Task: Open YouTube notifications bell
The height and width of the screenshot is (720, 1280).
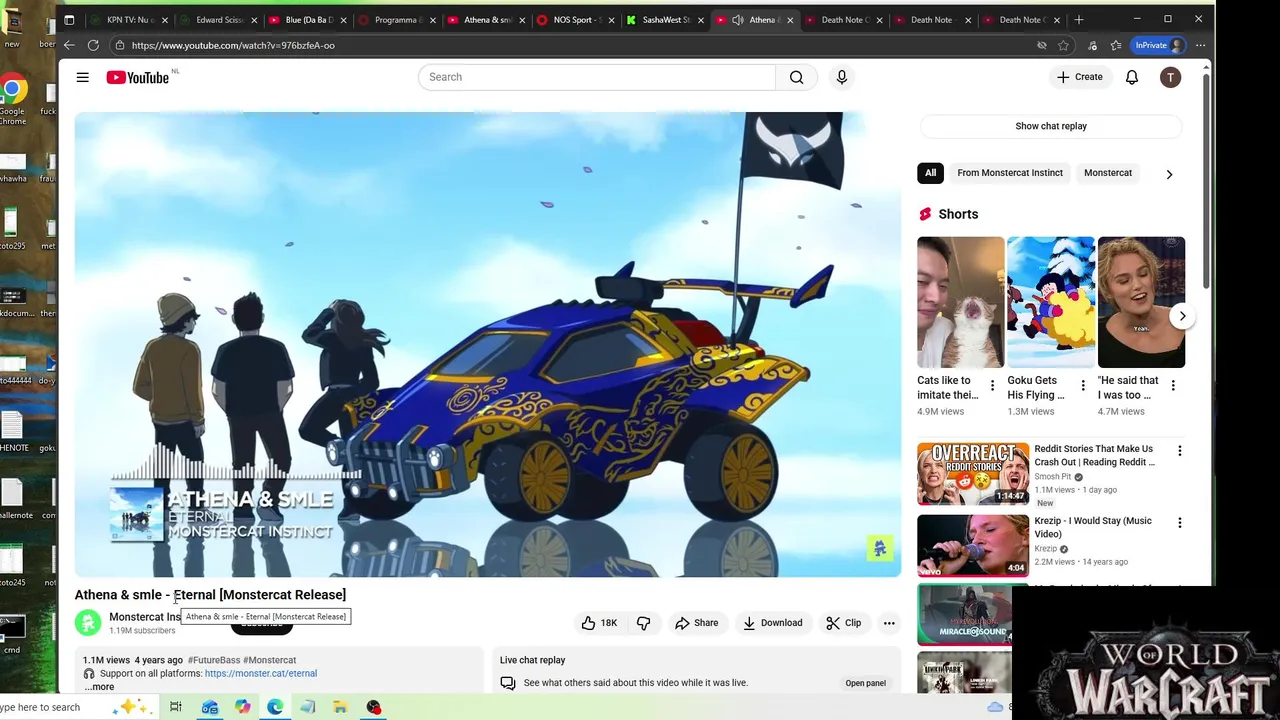Action: coord(1132,77)
